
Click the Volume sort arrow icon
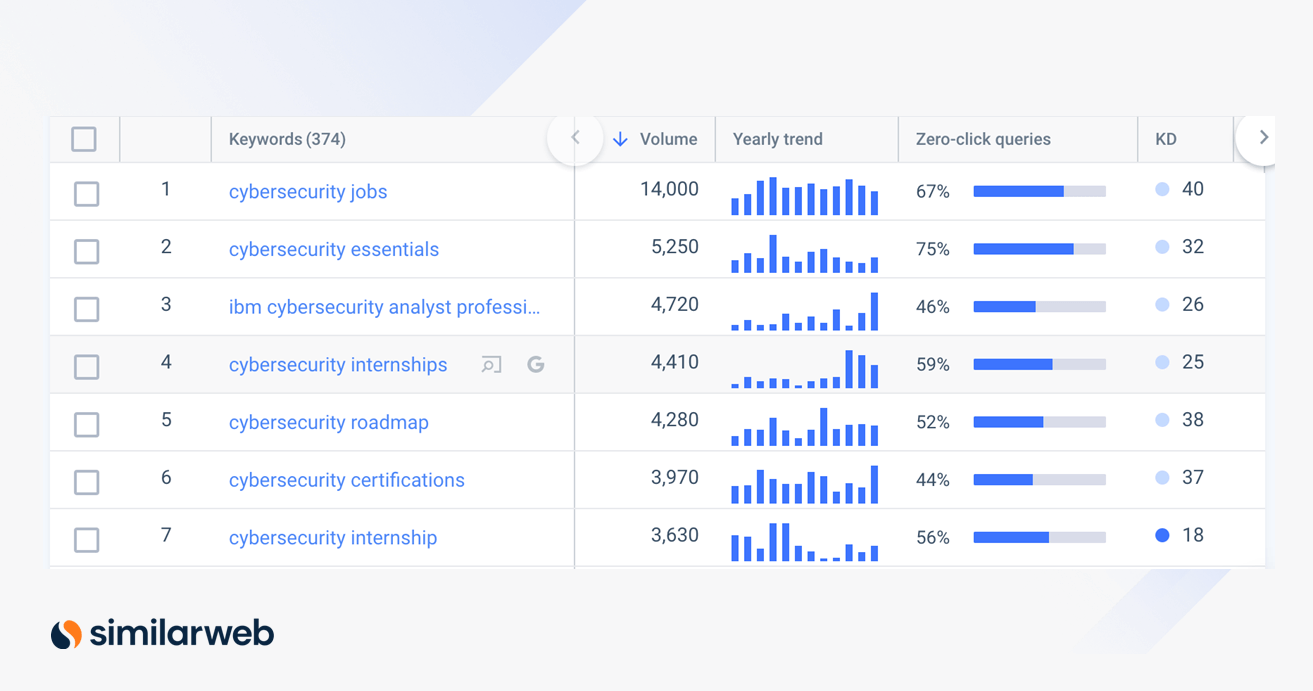tap(620, 139)
